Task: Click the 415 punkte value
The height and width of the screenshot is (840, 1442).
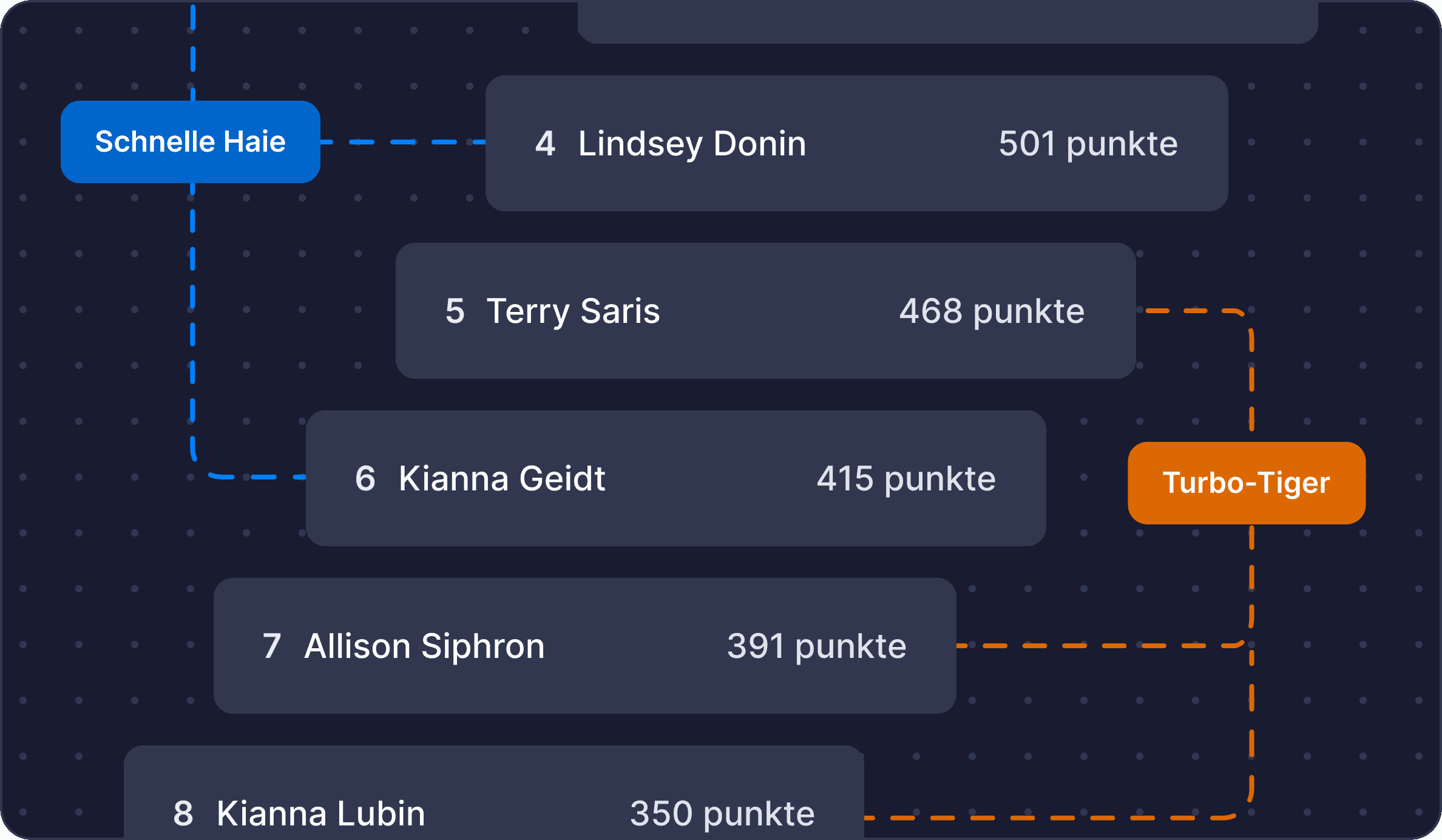Action: [x=905, y=479]
